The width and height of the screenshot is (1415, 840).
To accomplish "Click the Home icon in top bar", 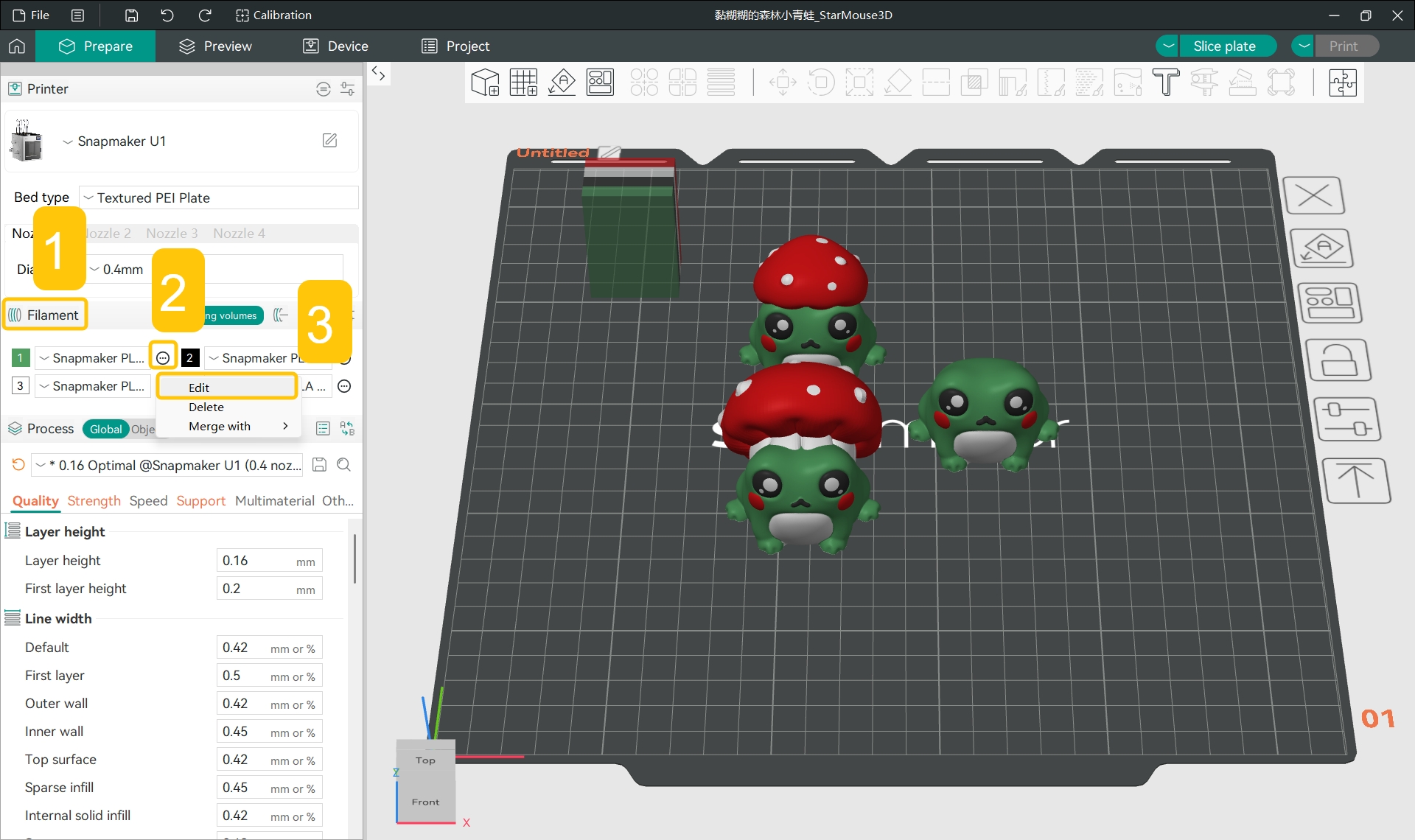I will [x=17, y=46].
